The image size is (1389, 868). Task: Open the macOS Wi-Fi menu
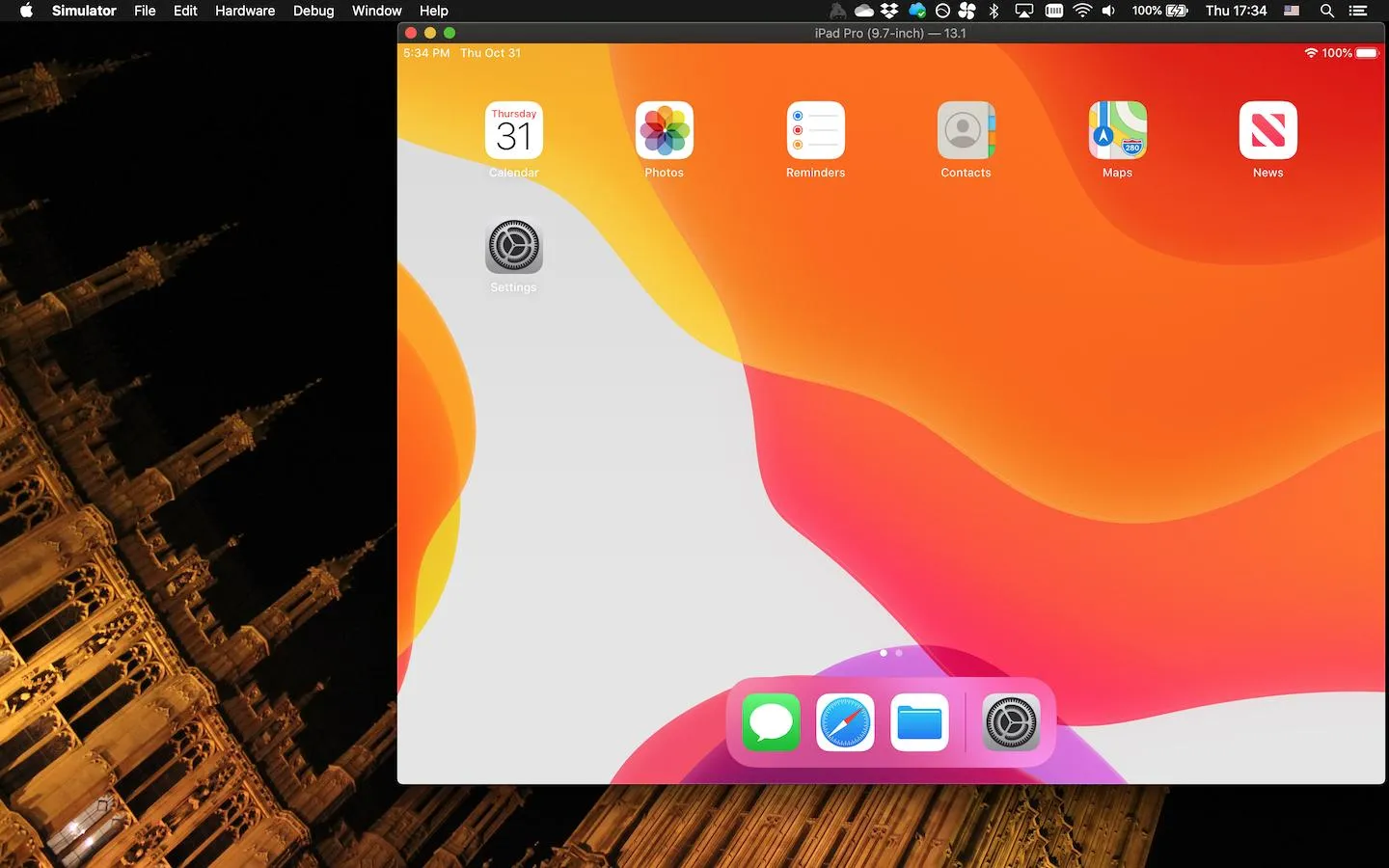tap(1082, 11)
